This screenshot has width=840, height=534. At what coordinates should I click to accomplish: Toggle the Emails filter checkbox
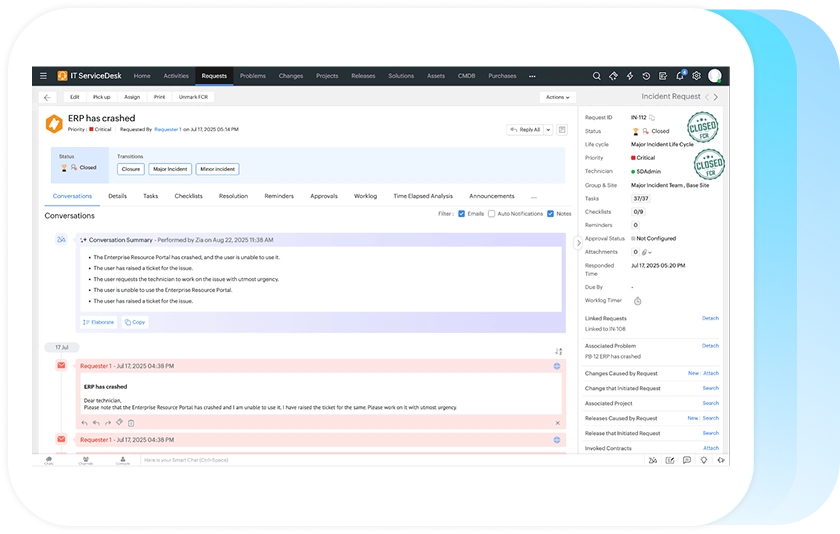coord(461,214)
